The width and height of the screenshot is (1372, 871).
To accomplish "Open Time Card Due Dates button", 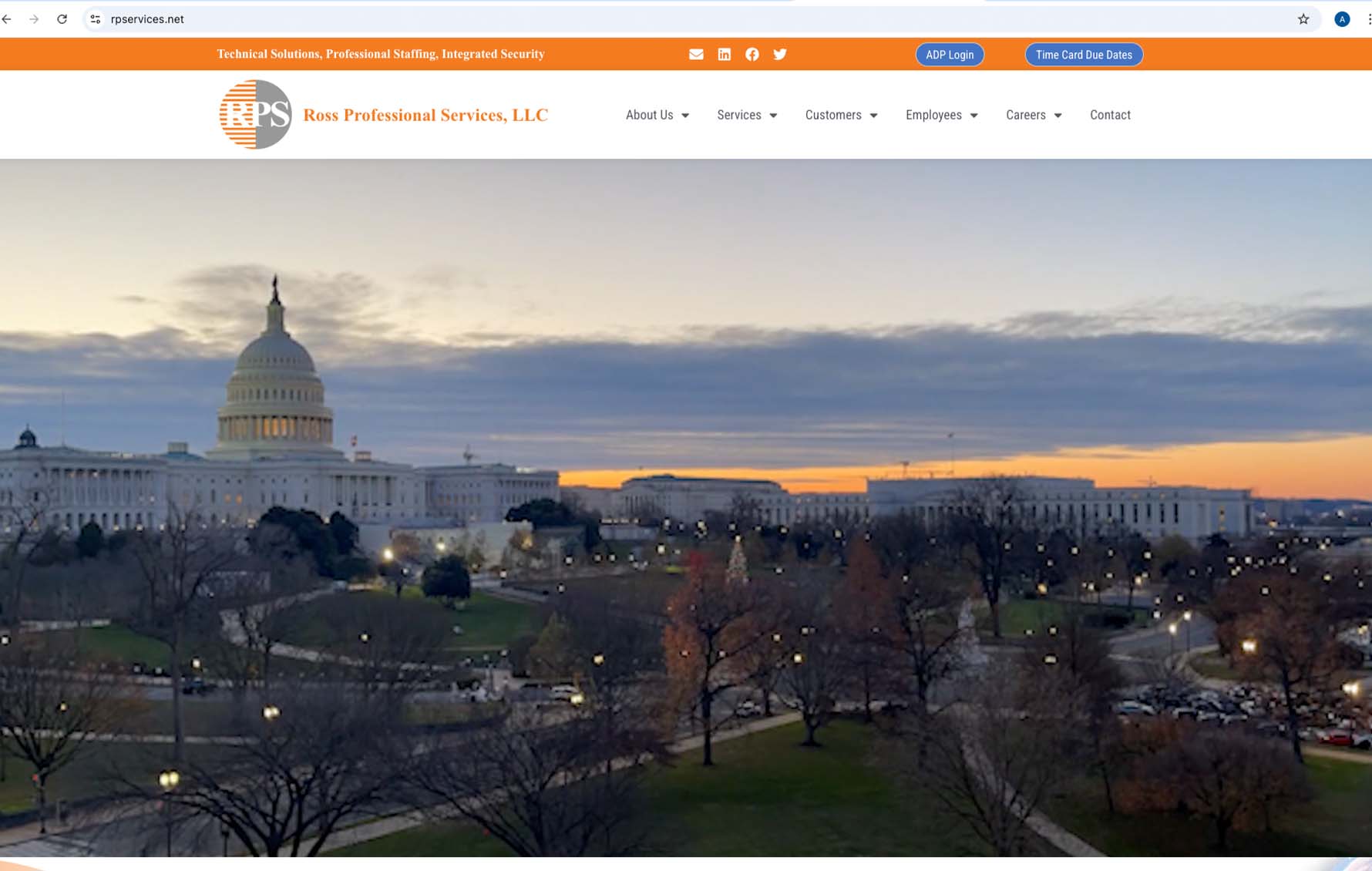I will coord(1084,55).
